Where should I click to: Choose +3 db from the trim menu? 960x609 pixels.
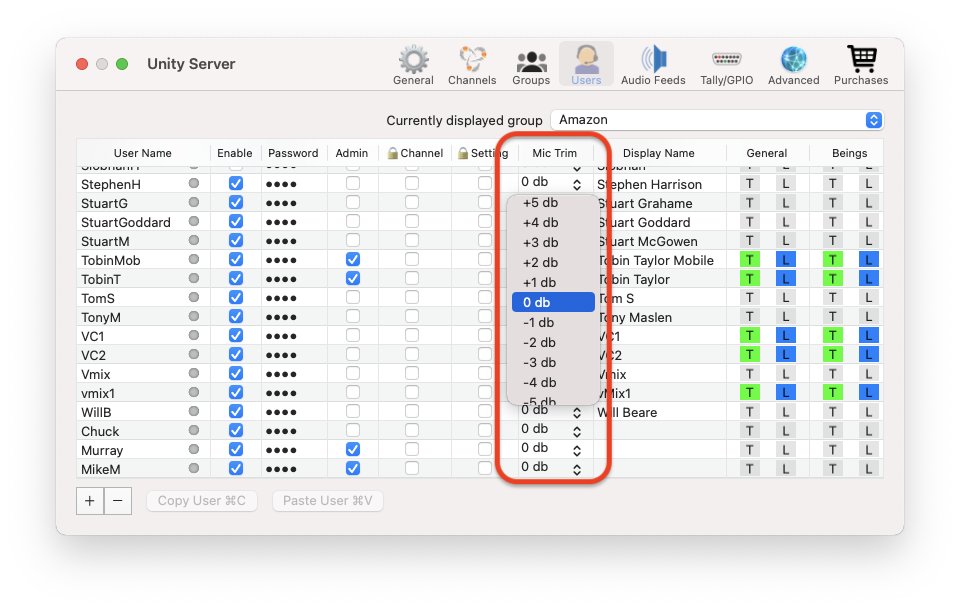[553, 242]
